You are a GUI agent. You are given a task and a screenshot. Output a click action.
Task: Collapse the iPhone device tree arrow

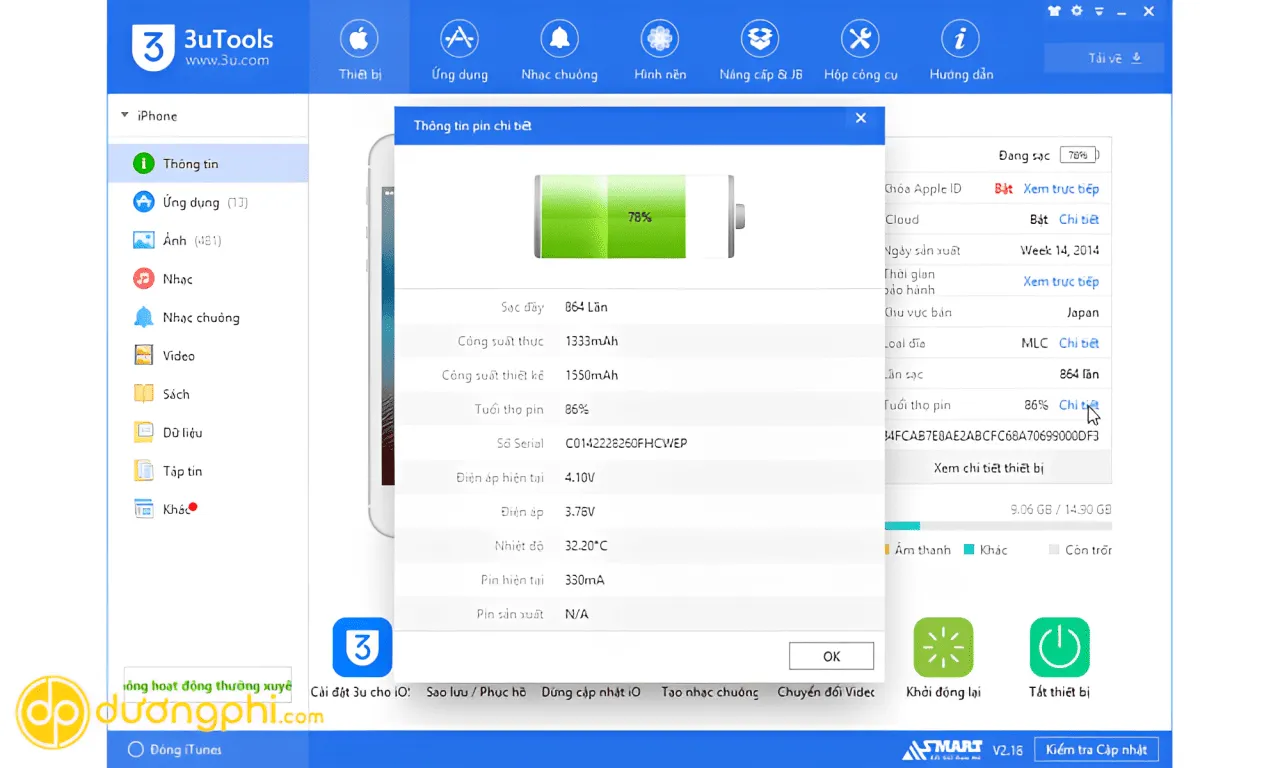point(125,115)
